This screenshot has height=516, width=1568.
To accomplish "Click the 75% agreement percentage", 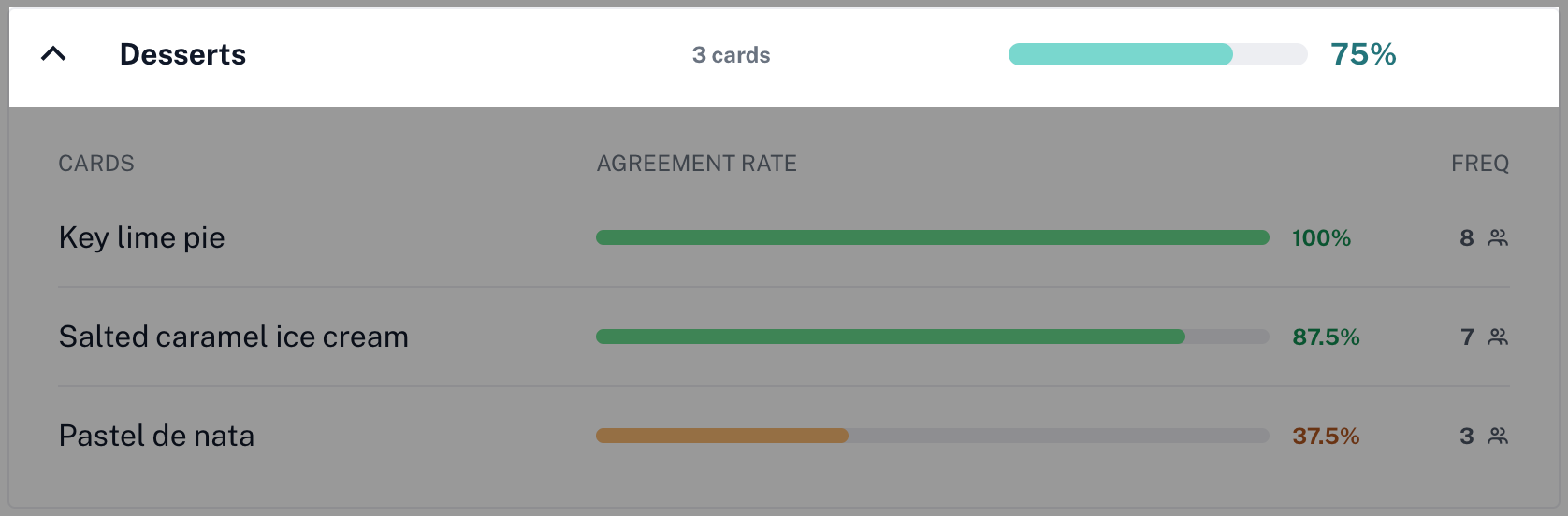I will click(x=1363, y=54).
